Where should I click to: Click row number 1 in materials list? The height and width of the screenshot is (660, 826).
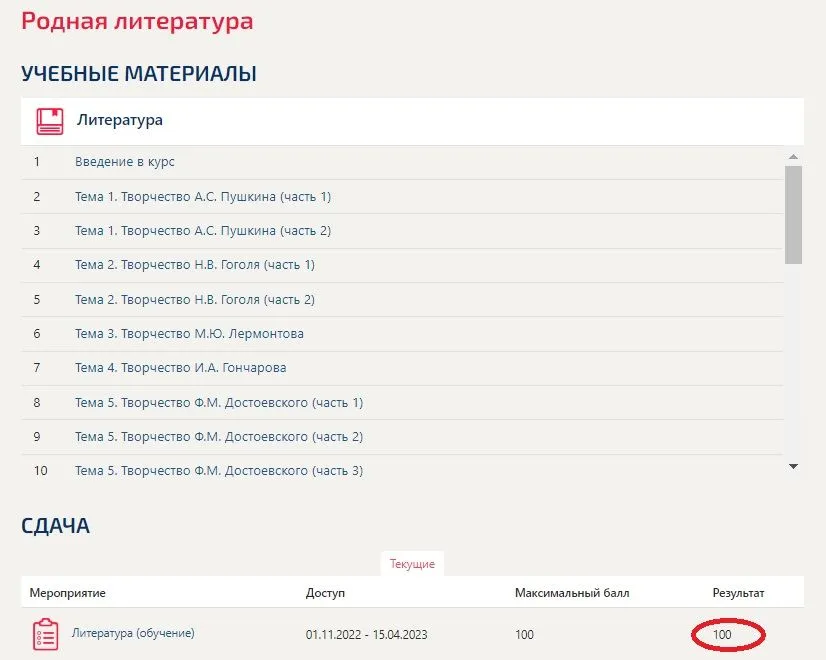37,162
